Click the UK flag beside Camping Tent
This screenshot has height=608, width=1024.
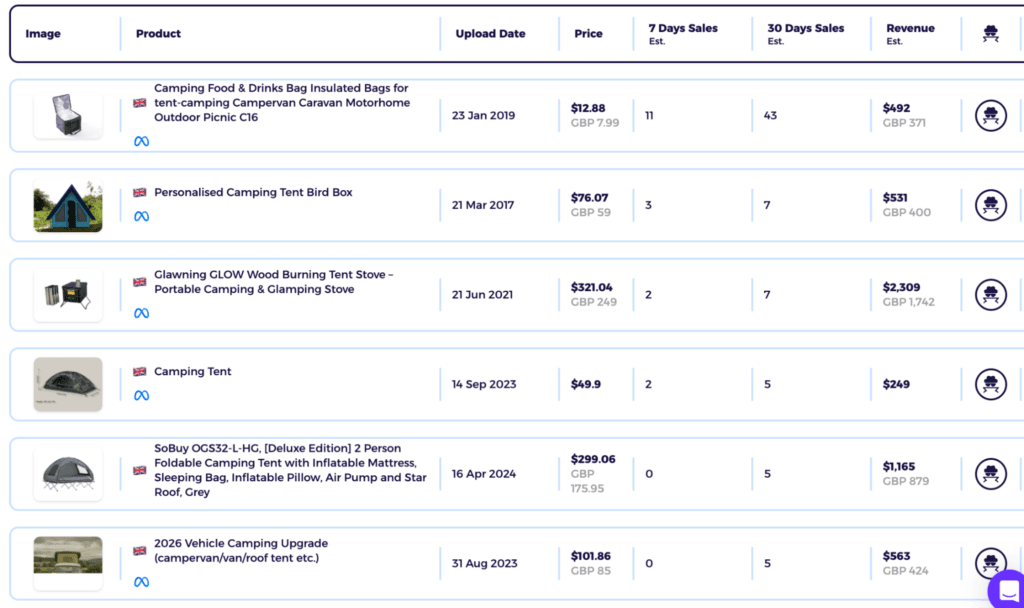pos(139,371)
